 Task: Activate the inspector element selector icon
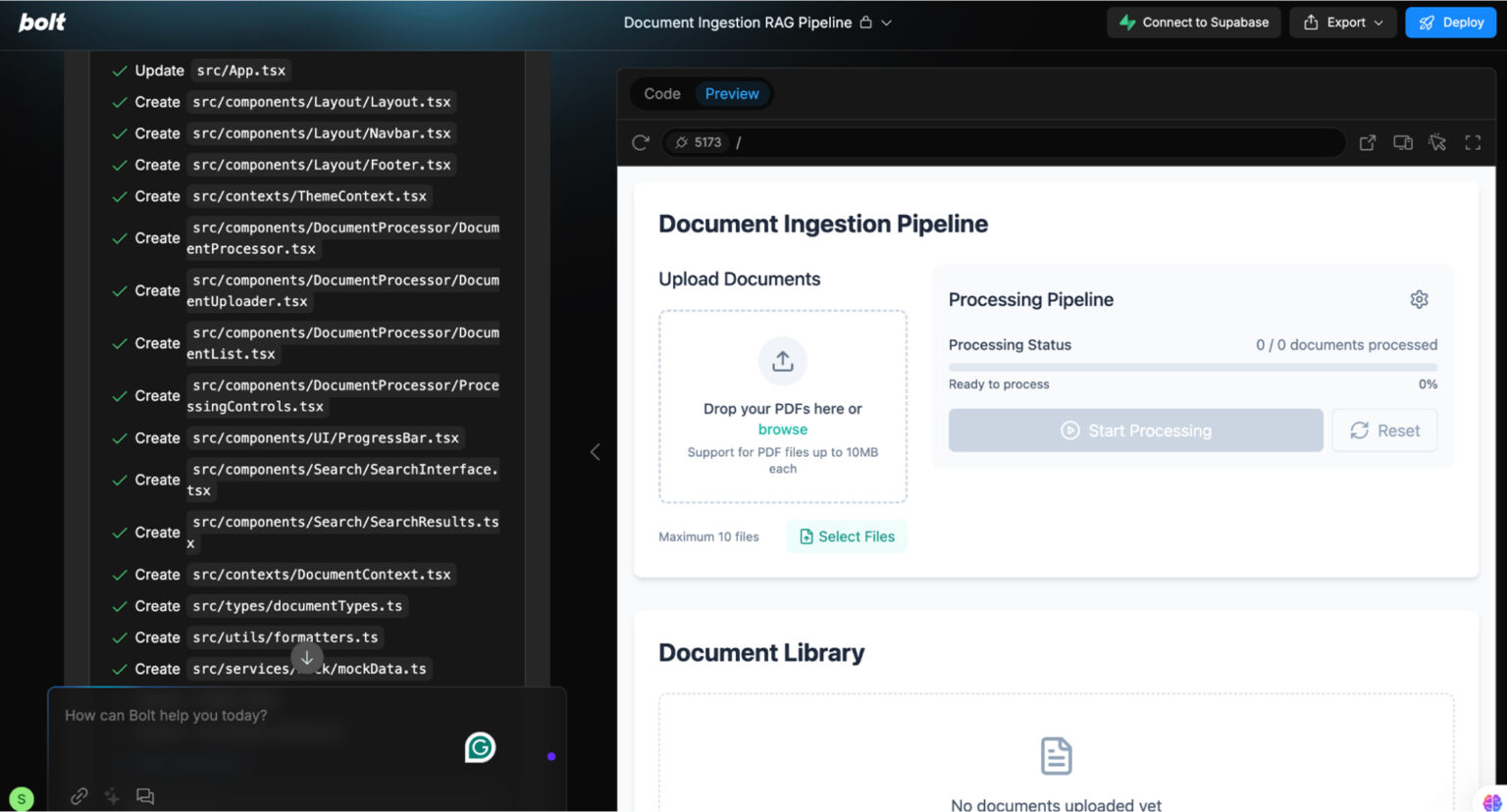[x=1437, y=142]
